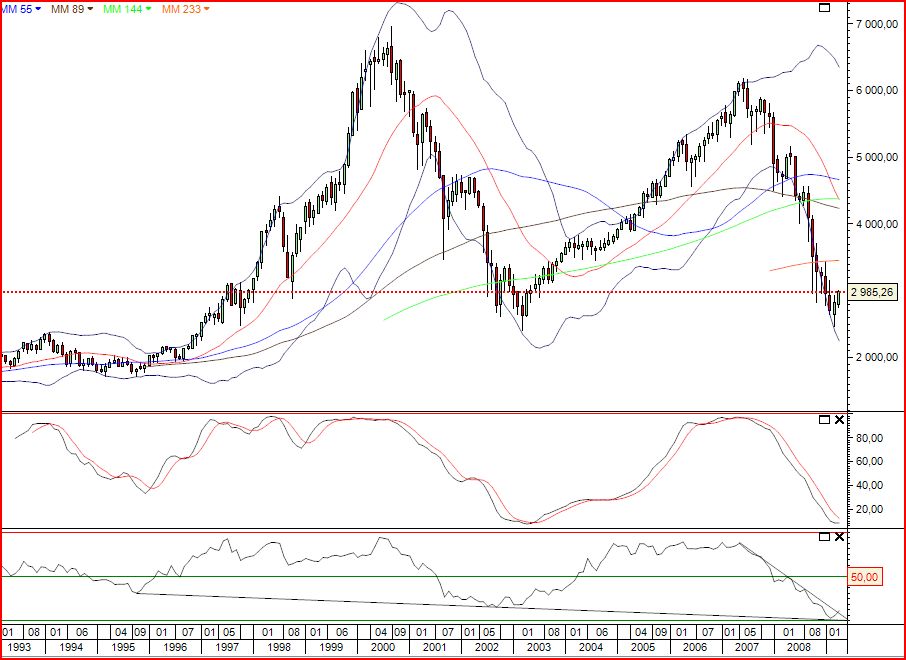Close the stochastic indicator panel
Screen dimensions: 906x660
point(840,420)
